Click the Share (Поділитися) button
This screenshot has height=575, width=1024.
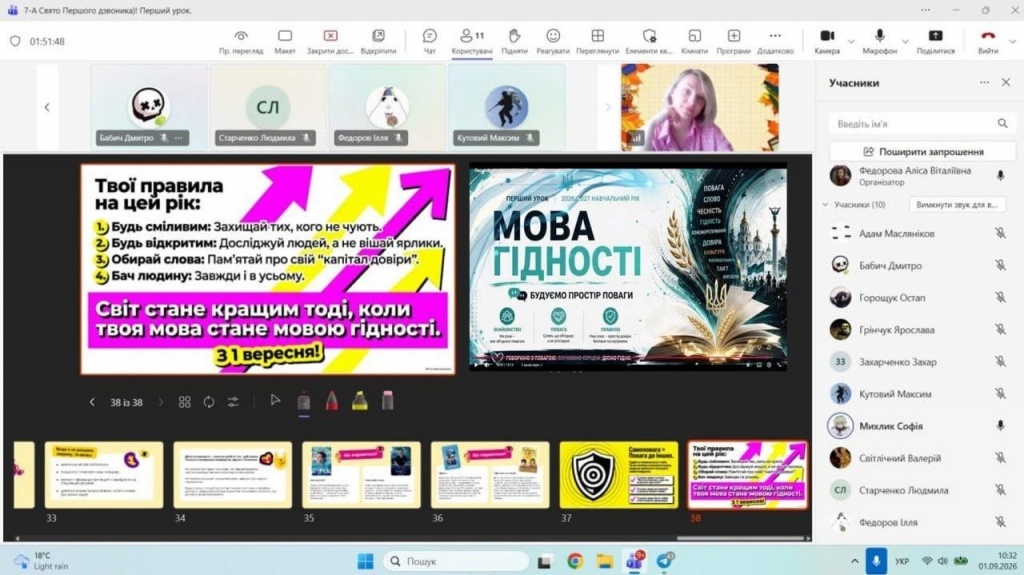point(935,41)
